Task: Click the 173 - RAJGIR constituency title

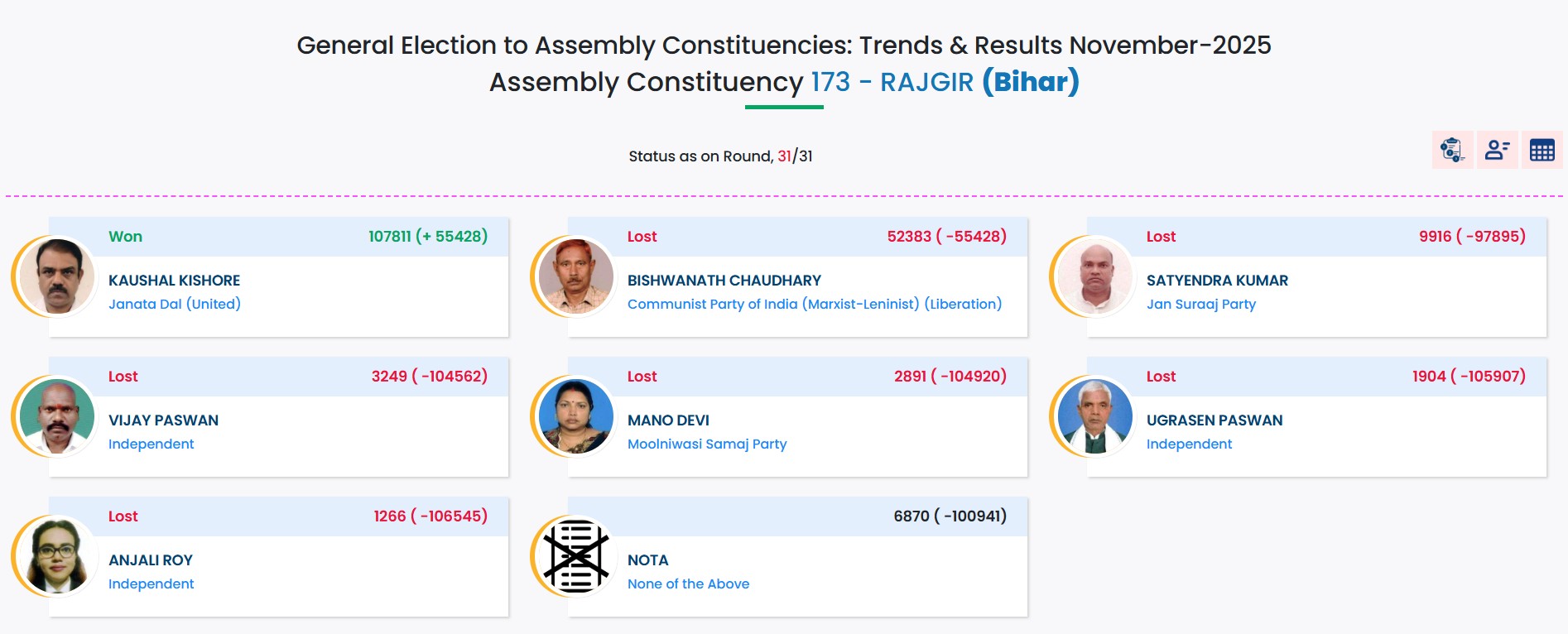Action: tap(892, 82)
